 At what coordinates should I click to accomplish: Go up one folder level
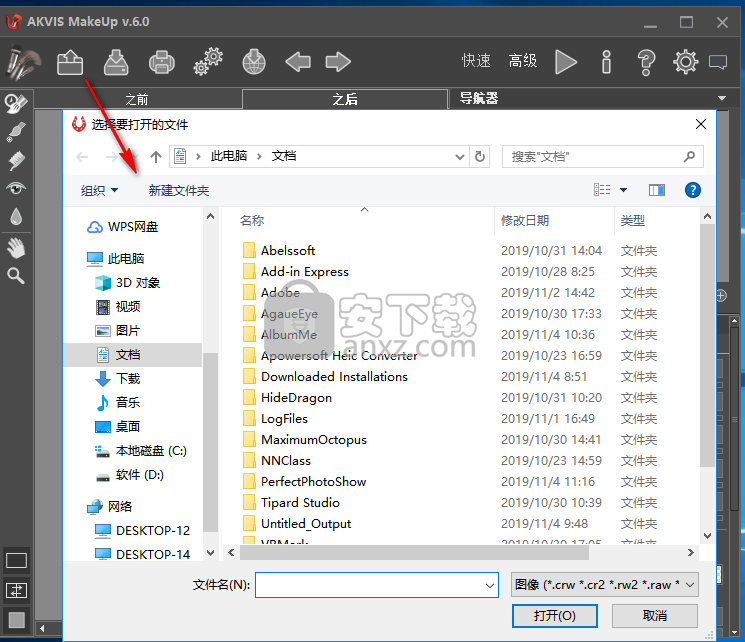coord(156,157)
